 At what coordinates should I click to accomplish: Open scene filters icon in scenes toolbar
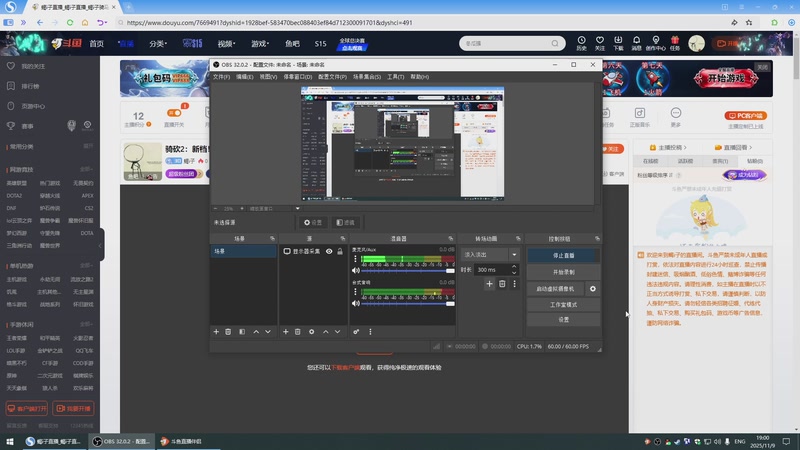242,332
